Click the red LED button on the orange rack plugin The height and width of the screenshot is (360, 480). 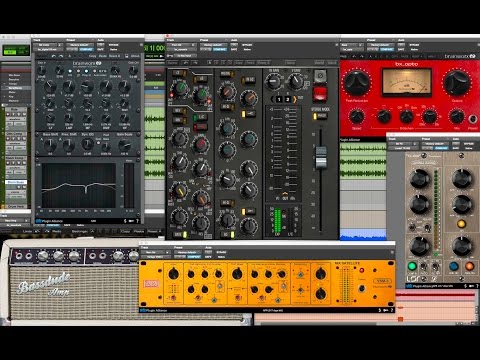coord(362,270)
